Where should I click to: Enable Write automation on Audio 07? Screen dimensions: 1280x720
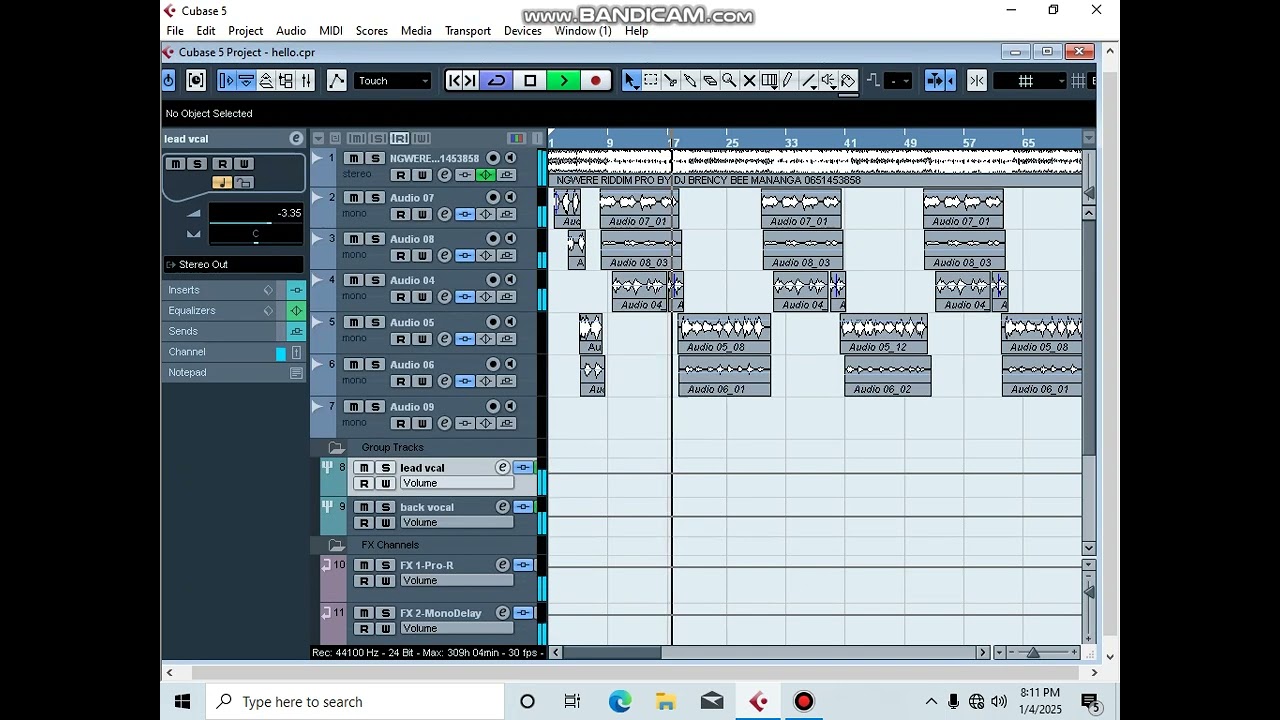coord(421,215)
